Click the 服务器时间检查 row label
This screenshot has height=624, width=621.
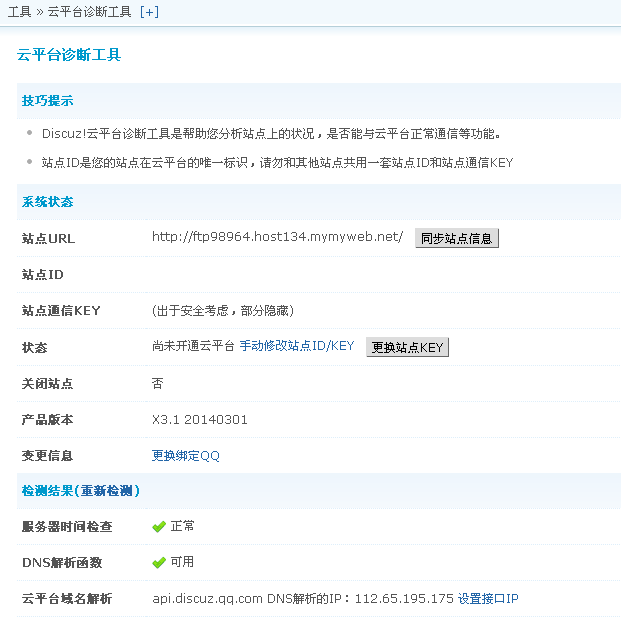tap(67, 527)
